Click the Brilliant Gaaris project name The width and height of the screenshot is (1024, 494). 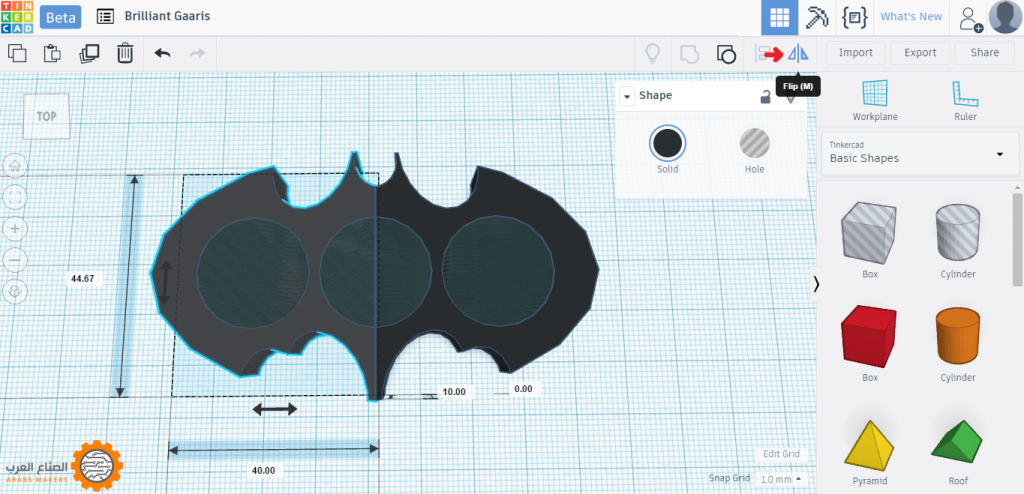tap(167, 16)
